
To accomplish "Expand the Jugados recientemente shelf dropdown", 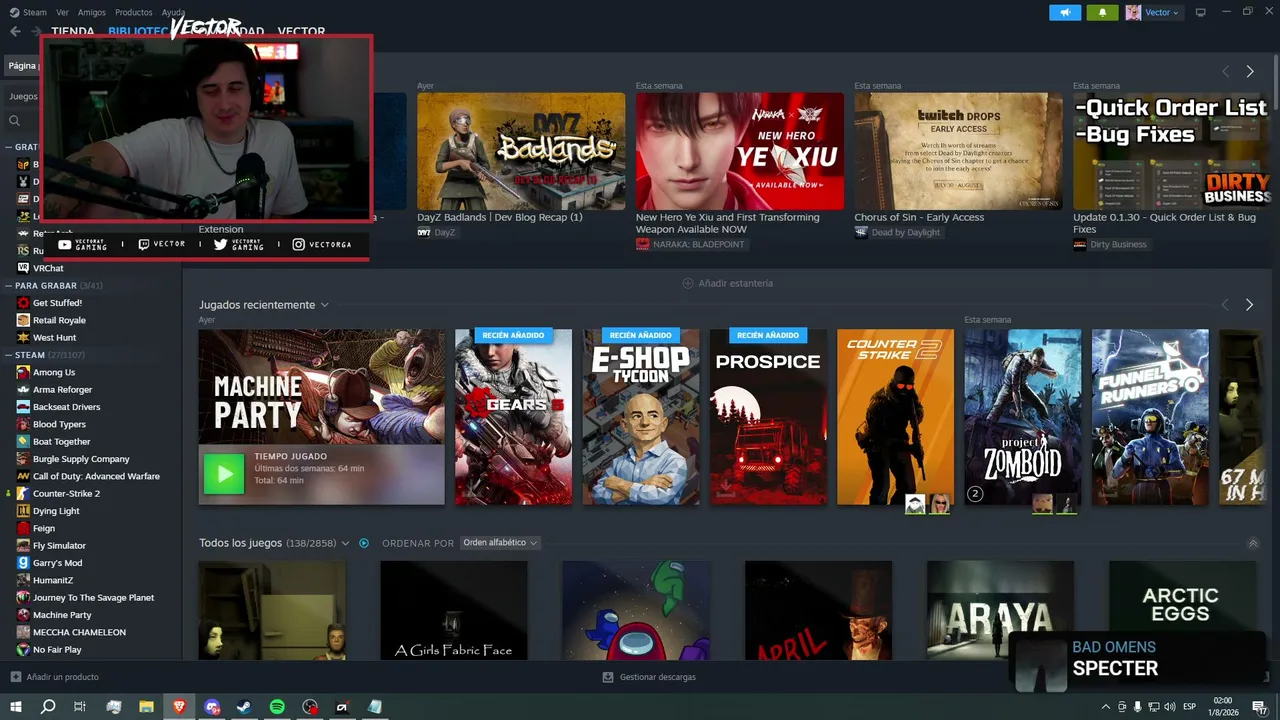I will [324, 305].
